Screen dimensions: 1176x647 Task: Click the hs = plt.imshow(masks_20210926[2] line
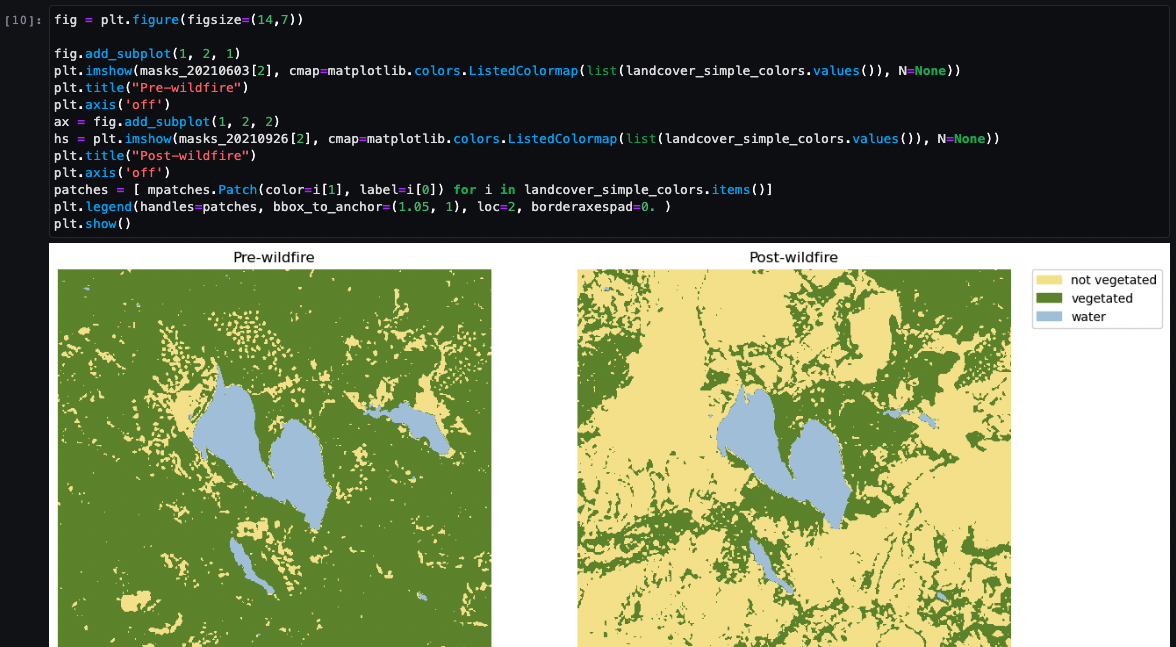[x=526, y=139]
